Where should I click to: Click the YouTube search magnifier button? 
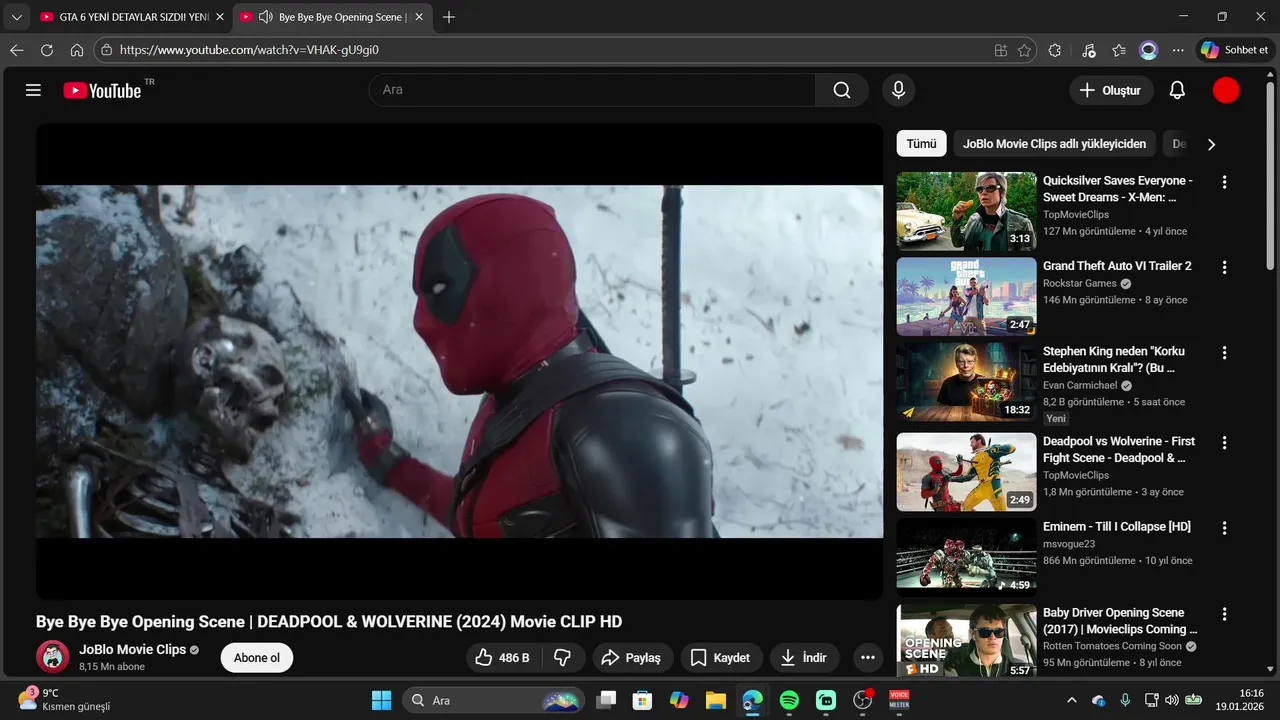pyautogui.click(x=842, y=90)
